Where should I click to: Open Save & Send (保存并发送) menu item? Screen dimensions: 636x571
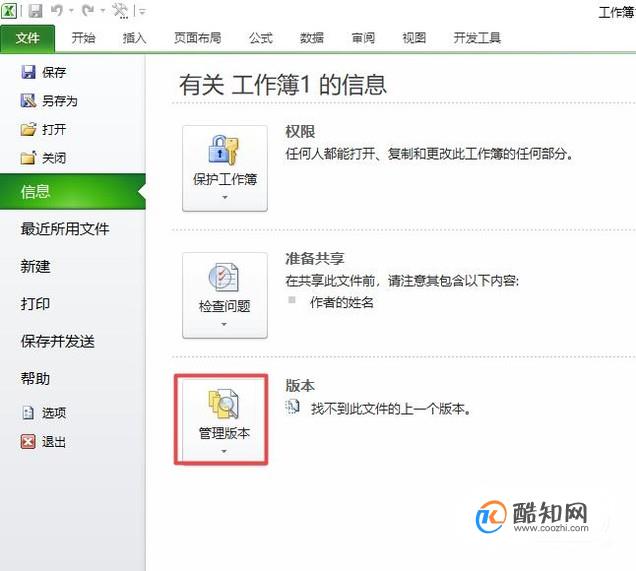(58, 341)
